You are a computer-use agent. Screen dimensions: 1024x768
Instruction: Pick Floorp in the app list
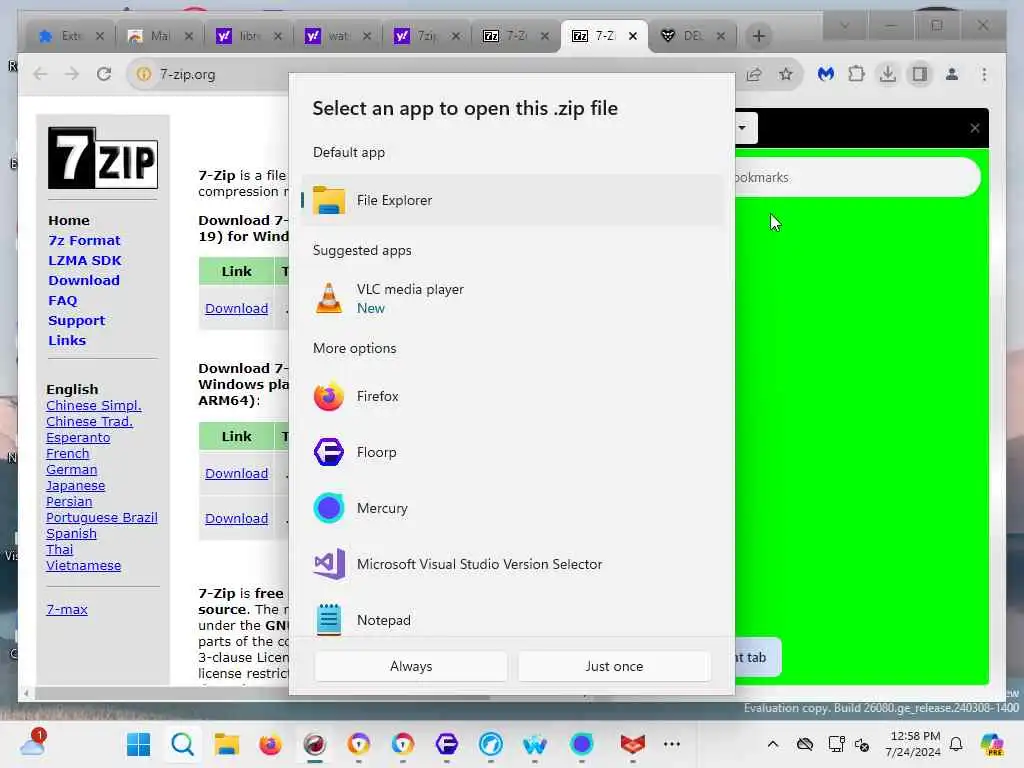pos(512,453)
